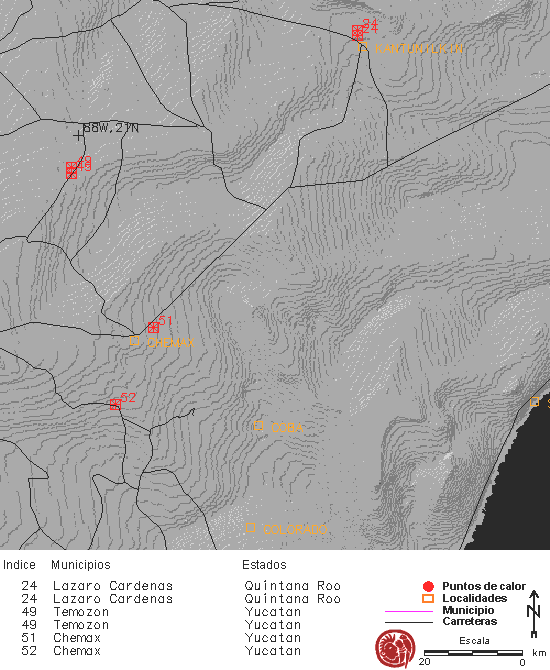
Task: Click the Indice column header
Action: 19,565
